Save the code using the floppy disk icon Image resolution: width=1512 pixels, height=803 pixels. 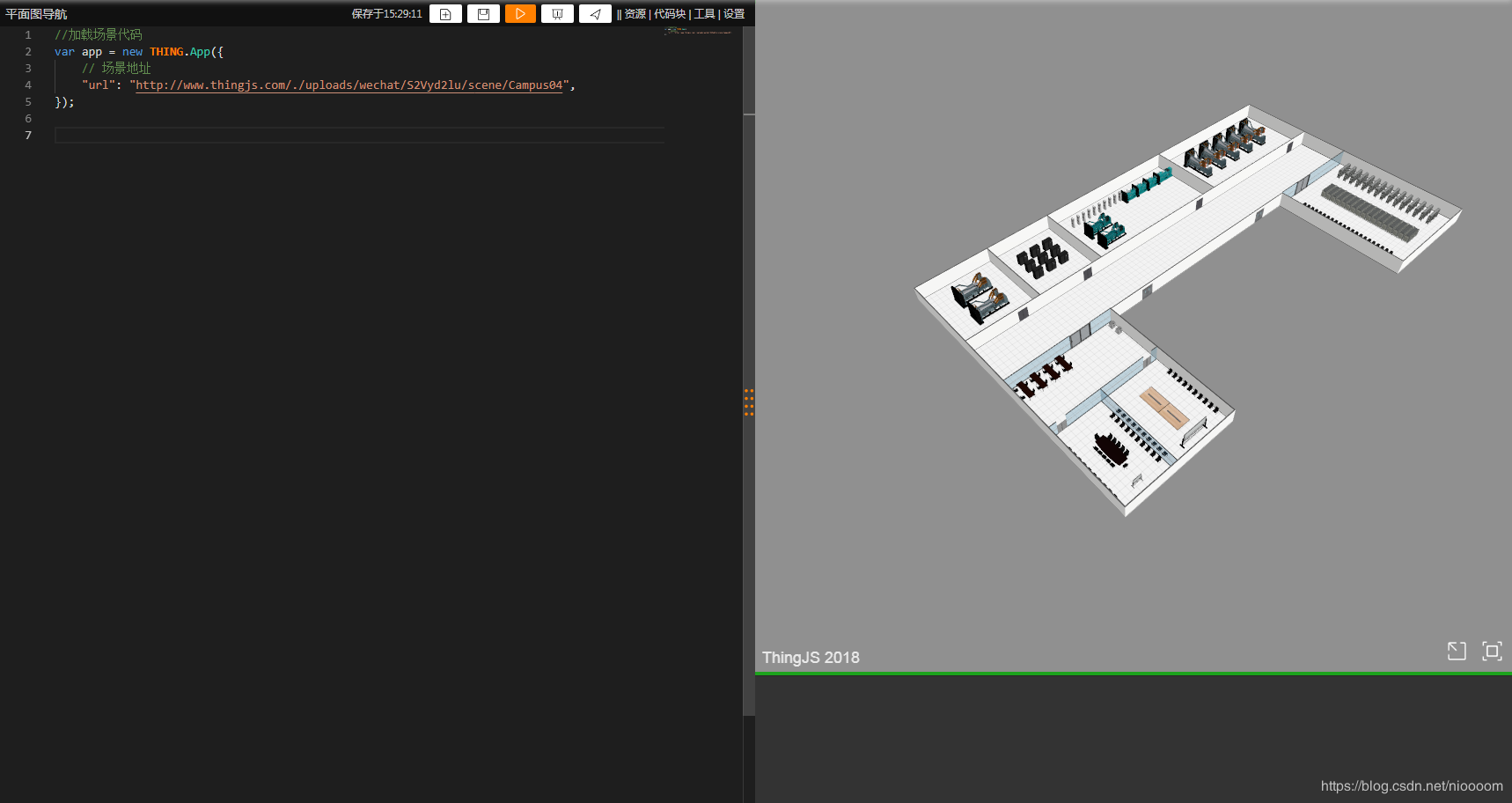click(x=482, y=13)
